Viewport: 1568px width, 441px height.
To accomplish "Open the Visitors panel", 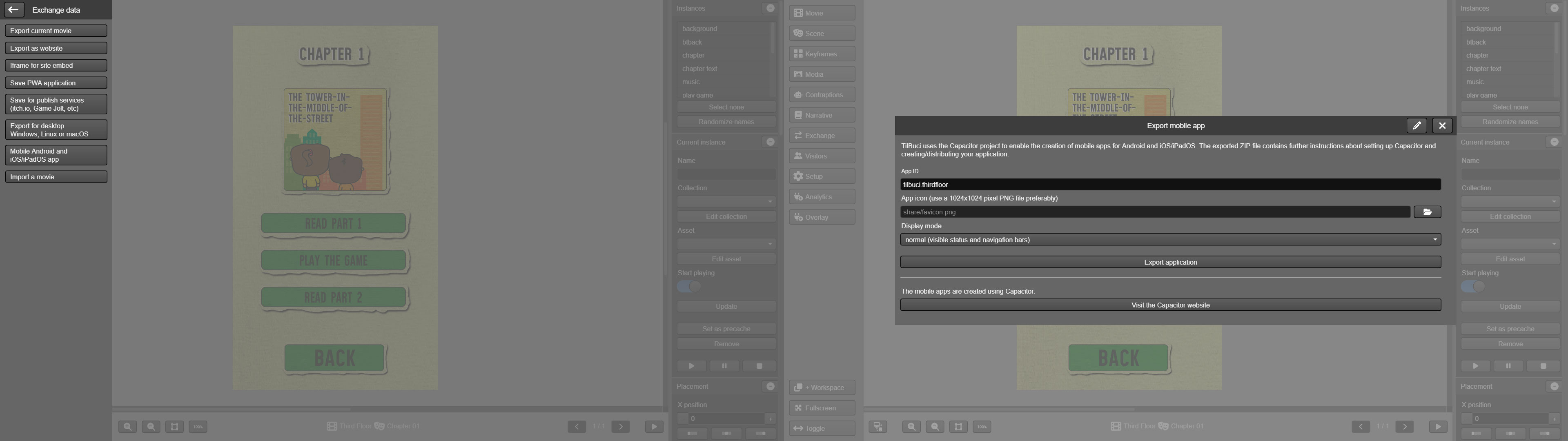I will pyautogui.click(x=822, y=156).
